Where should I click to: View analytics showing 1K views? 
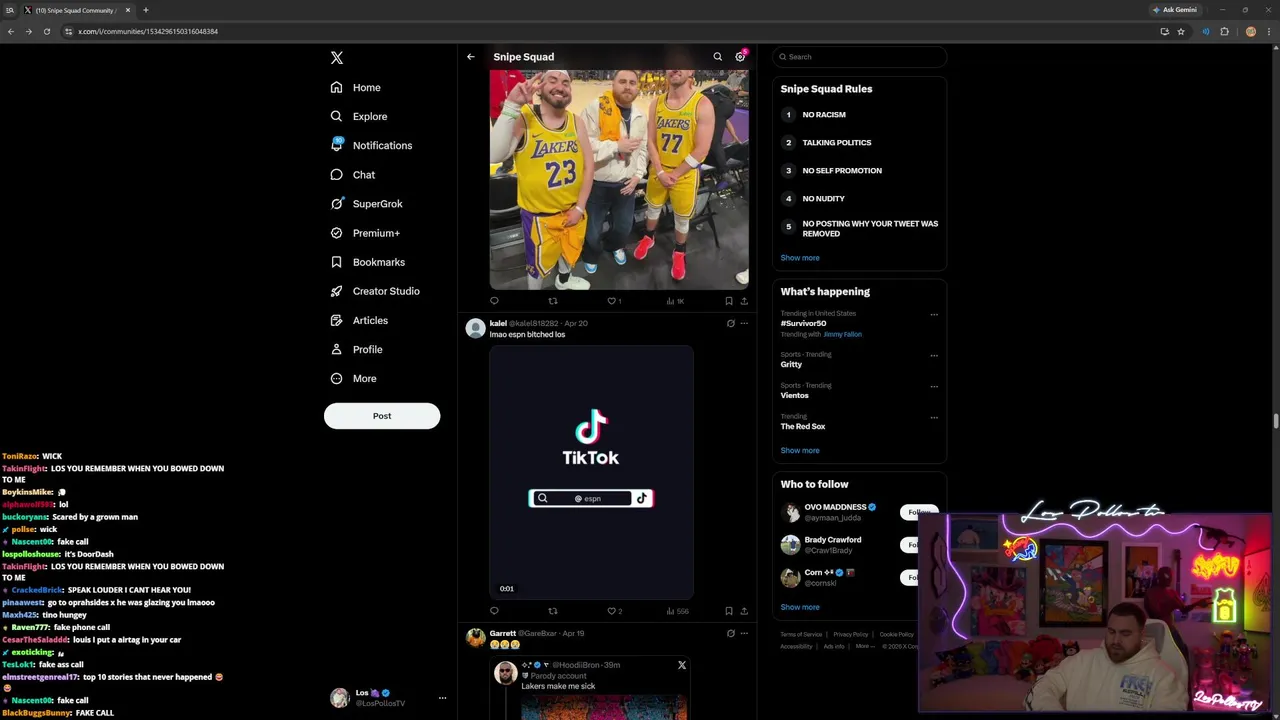click(675, 301)
